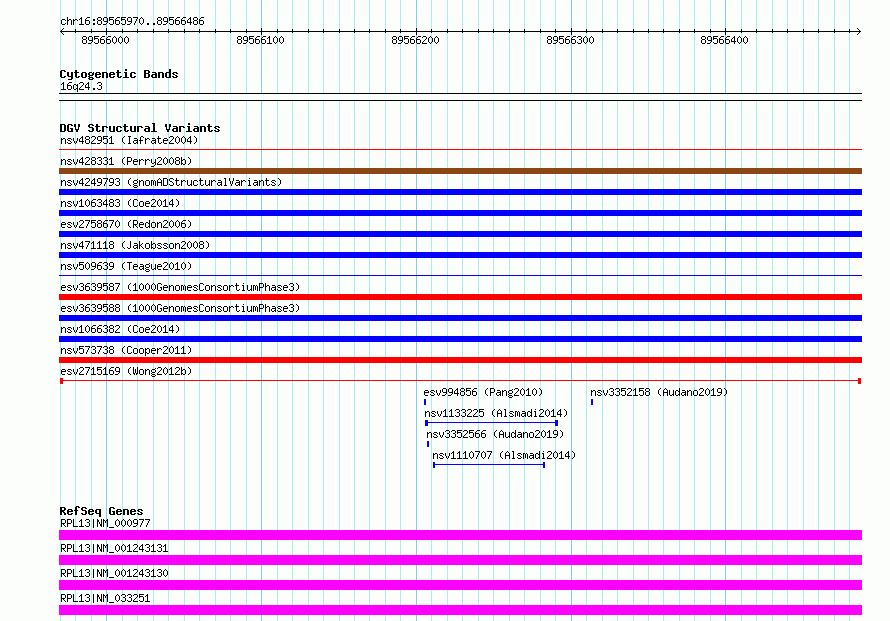Image resolution: width=890 pixels, height=621 pixels.
Task: Click the 89566300 ruler position
Action: coord(570,40)
